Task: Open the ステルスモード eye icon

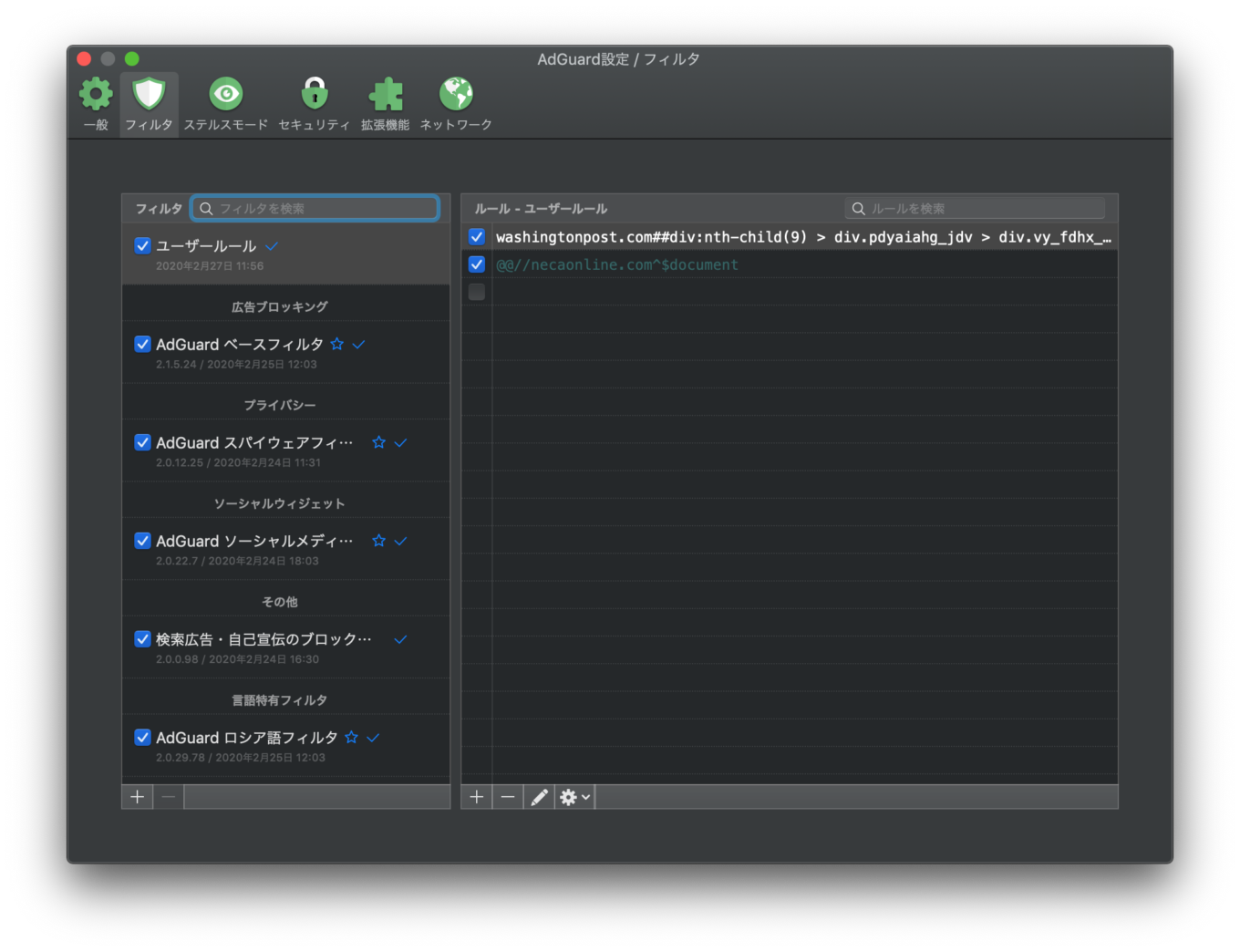Action: [x=226, y=94]
